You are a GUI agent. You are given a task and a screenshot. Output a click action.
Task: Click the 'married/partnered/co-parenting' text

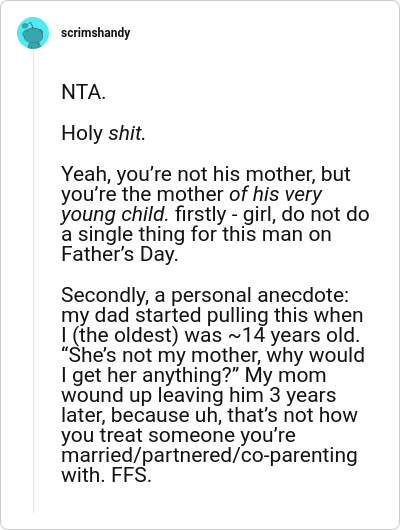coord(209,455)
